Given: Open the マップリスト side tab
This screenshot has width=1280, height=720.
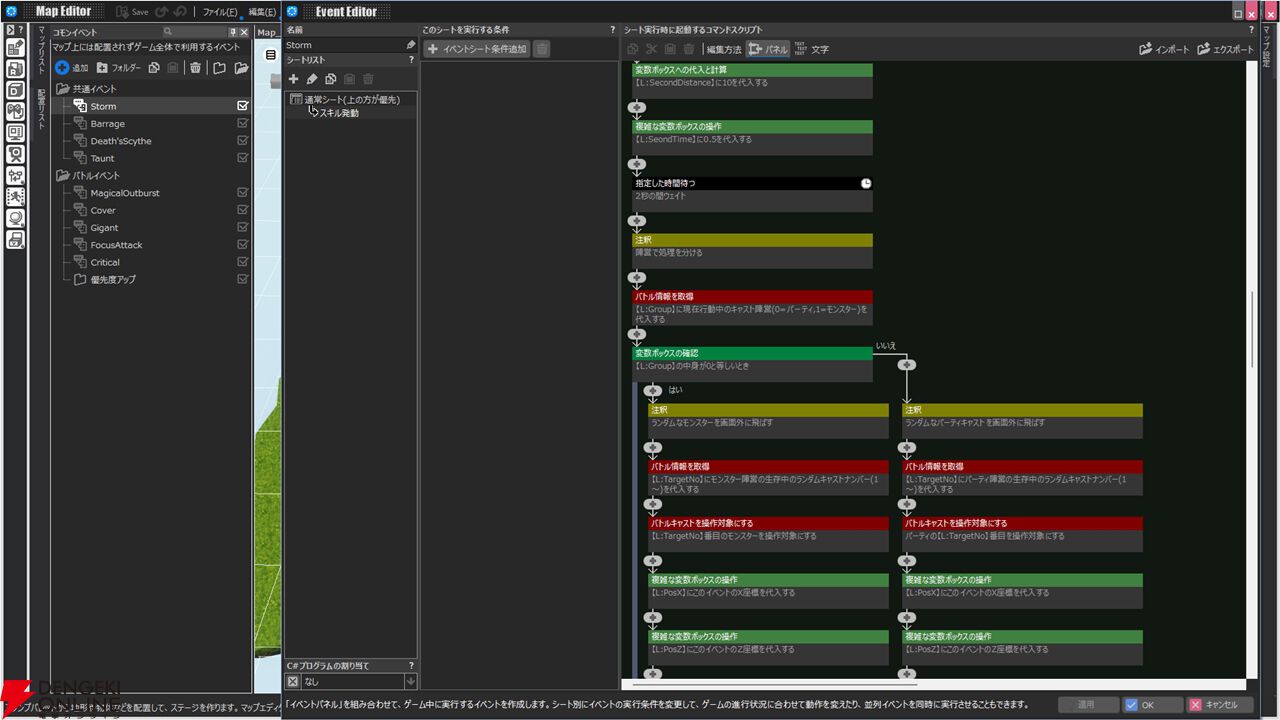Looking at the screenshot, I should (42, 52).
